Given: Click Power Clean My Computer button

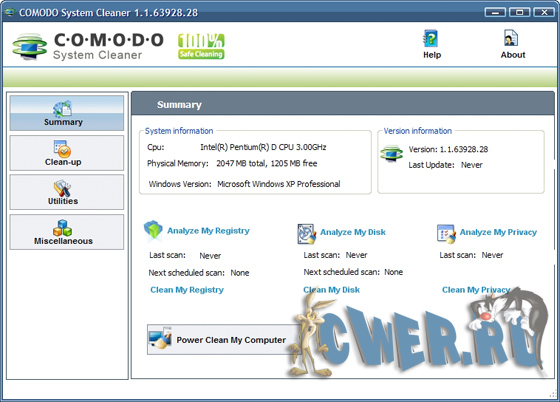Looking at the screenshot, I should 224,340.
